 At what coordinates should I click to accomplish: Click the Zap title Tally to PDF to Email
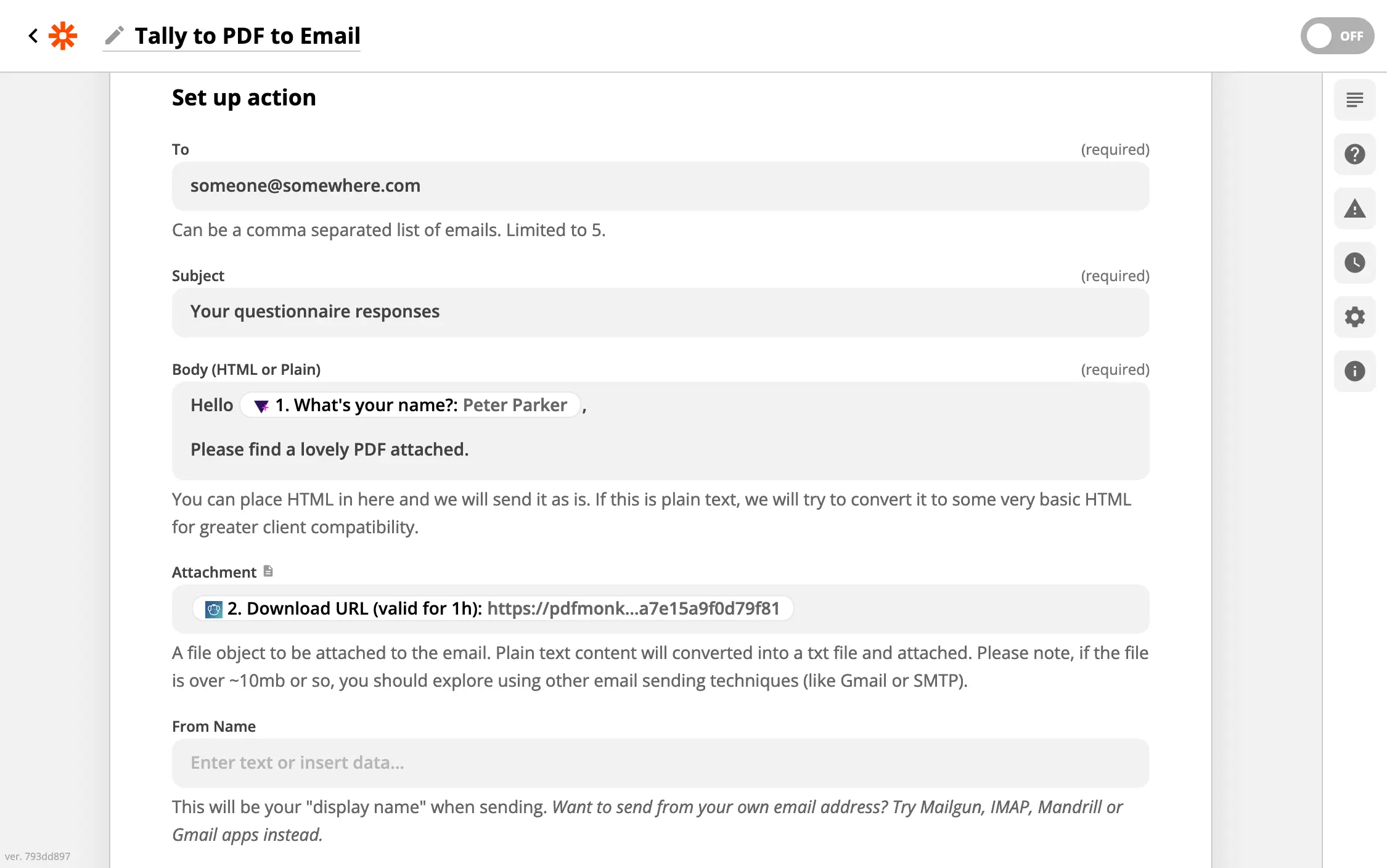pyautogui.click(x=248, y=36)
